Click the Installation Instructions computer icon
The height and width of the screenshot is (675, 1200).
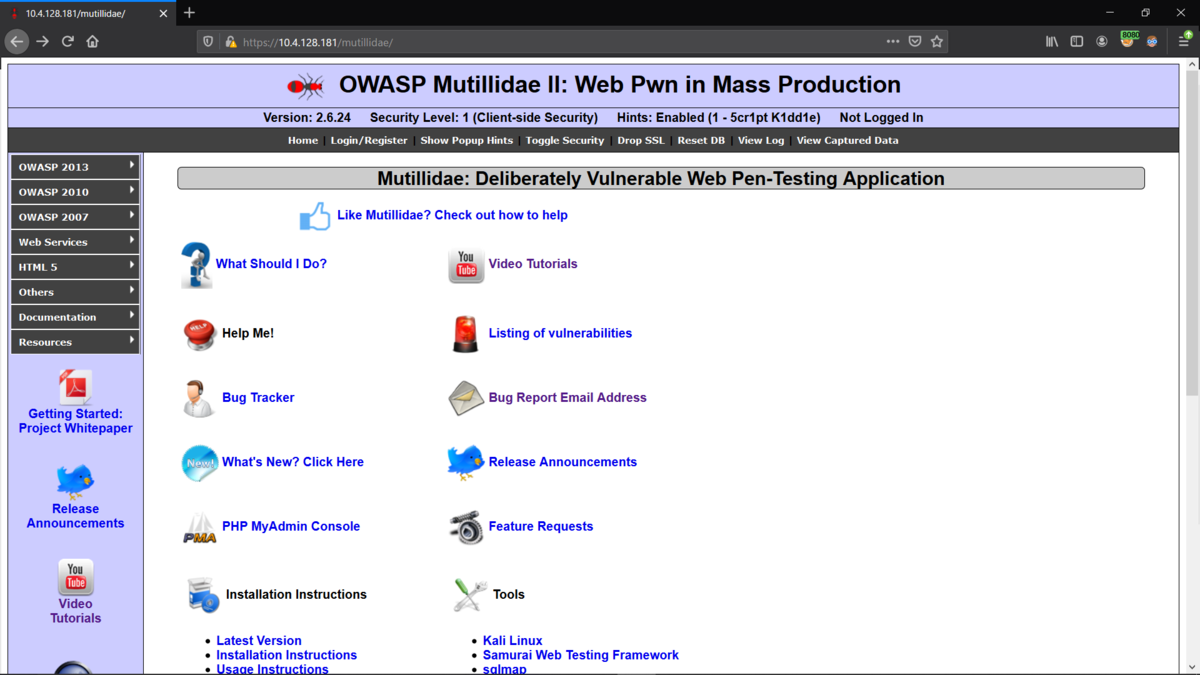tap(203, 595)
